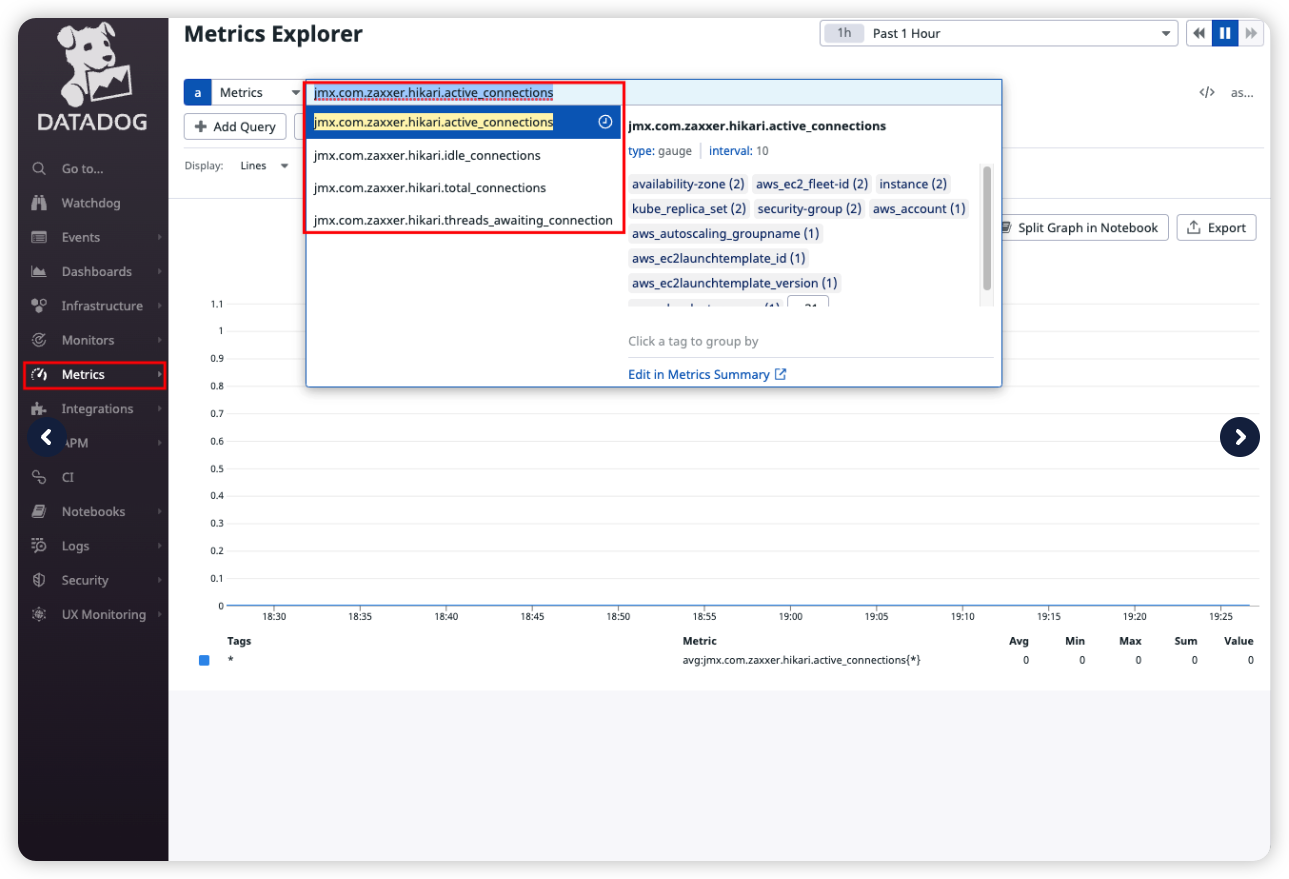Click the Dashboards chart icon
1289x879 pixels.
[x=39, y=271]
